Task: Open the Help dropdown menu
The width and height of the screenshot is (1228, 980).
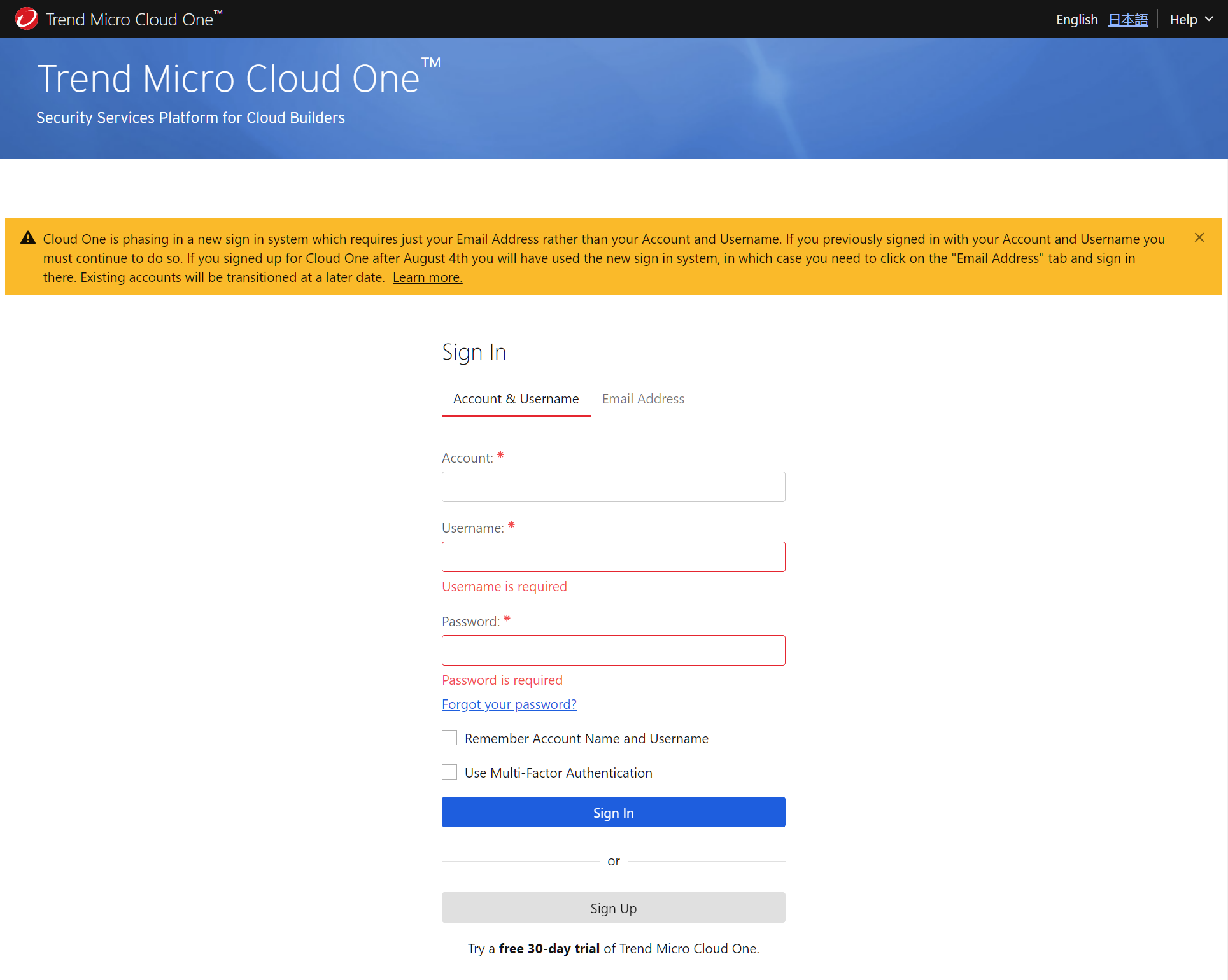Action: [x=1185, y=19]
